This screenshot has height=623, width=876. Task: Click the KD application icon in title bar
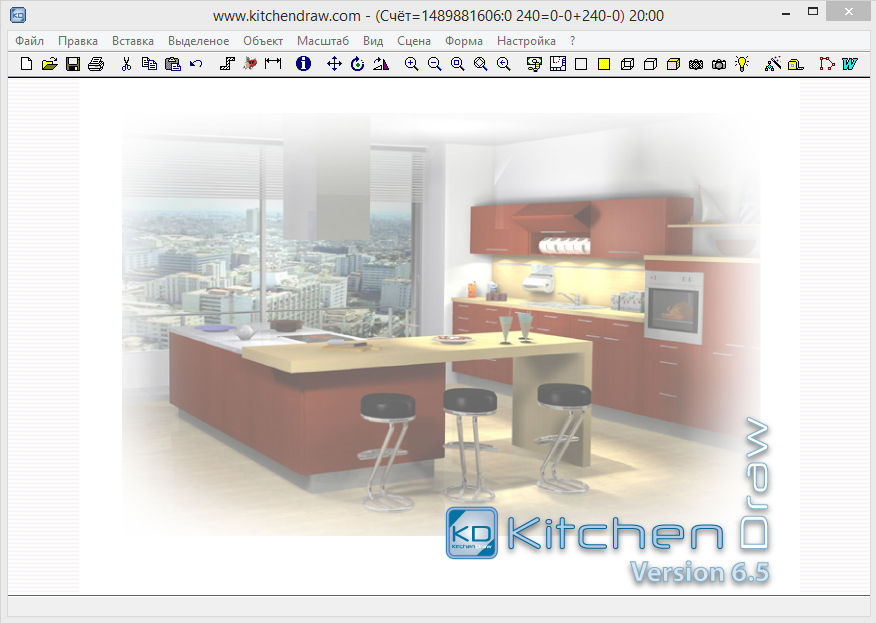(x=18, y=15)
